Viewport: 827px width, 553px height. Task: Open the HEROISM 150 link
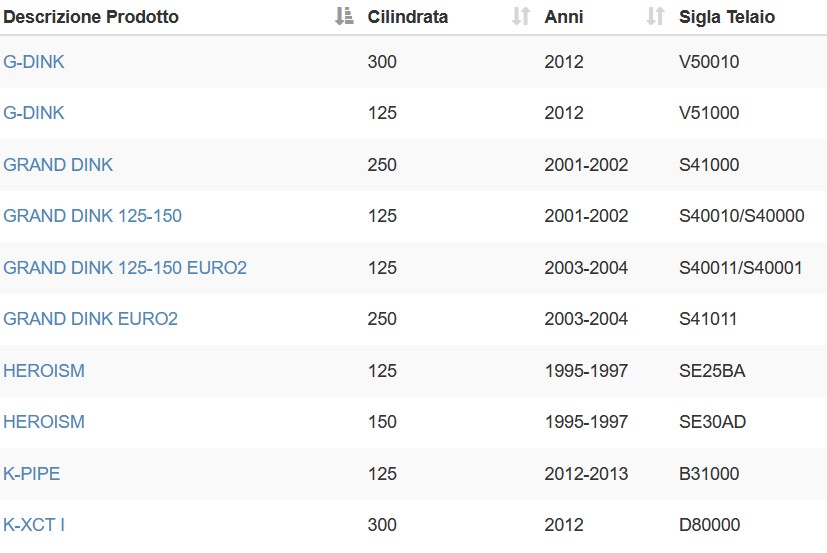(44, 422)
